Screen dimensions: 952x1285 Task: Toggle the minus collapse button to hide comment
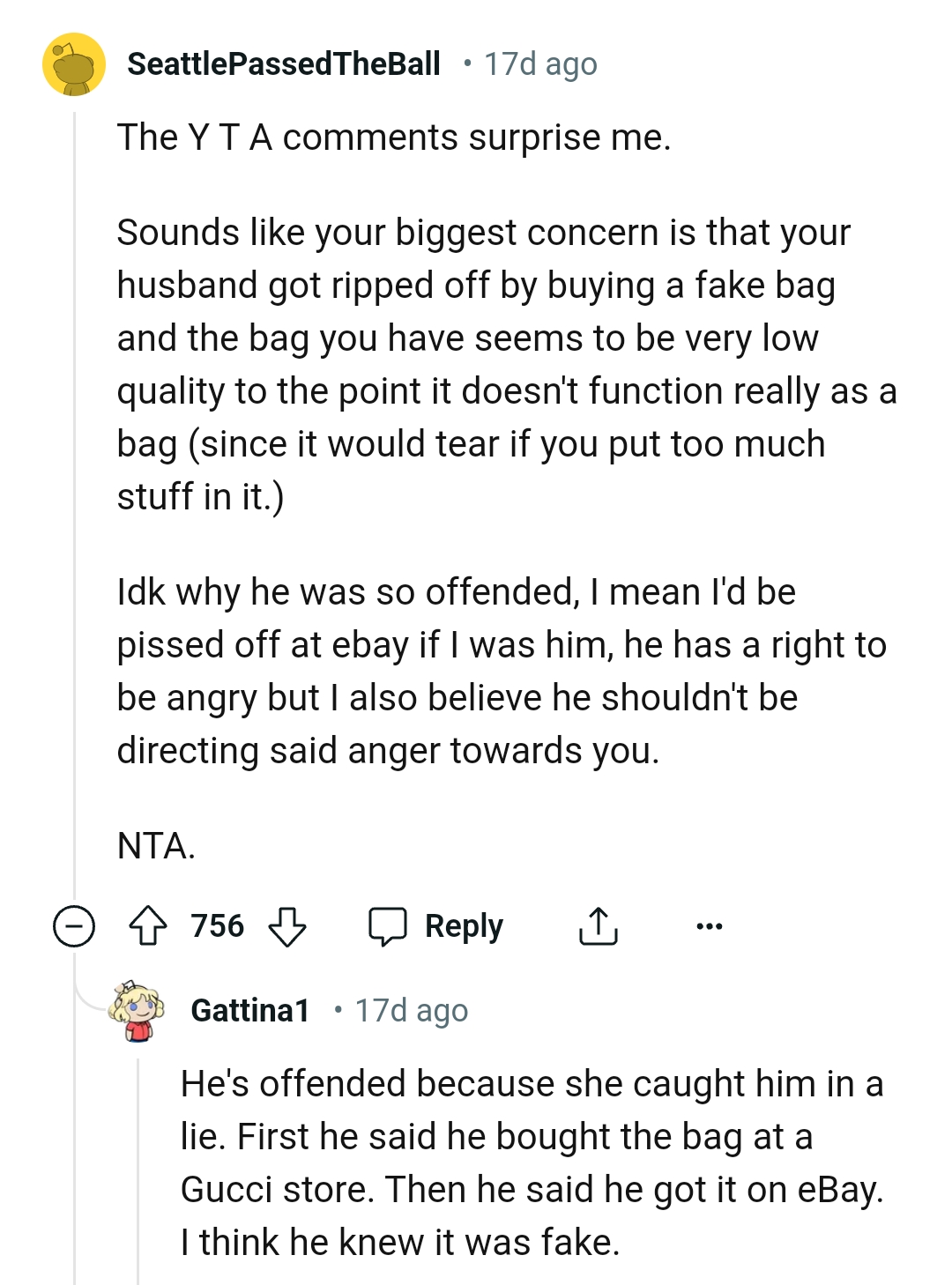[73, 926]
